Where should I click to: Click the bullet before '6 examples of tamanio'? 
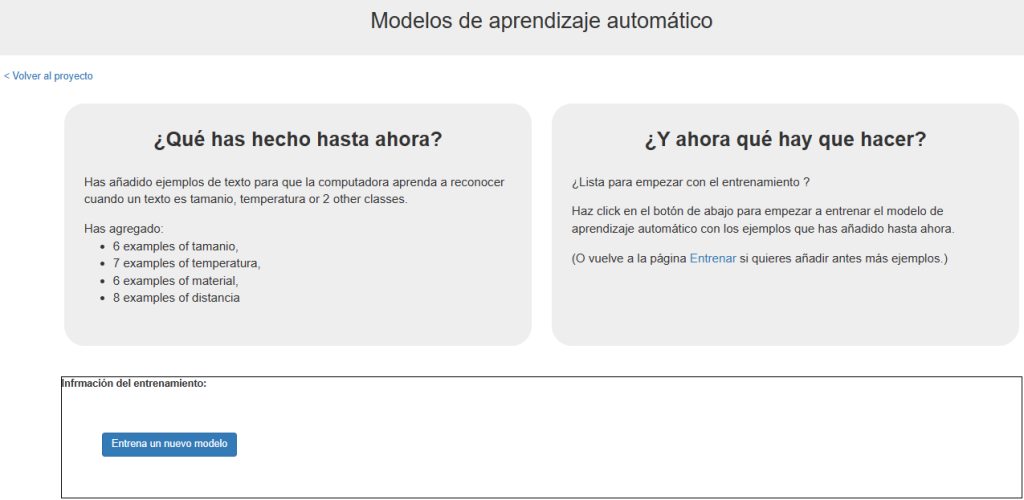click(104, 246)
